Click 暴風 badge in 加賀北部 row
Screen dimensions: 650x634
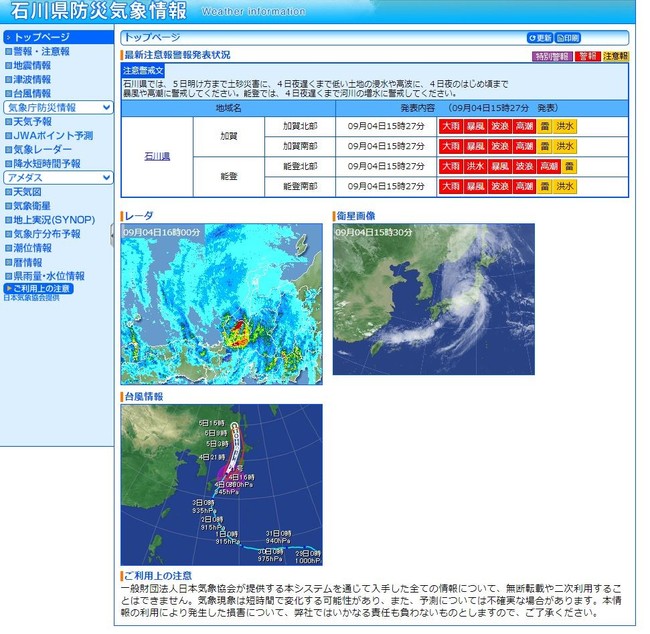coord(475,126)
